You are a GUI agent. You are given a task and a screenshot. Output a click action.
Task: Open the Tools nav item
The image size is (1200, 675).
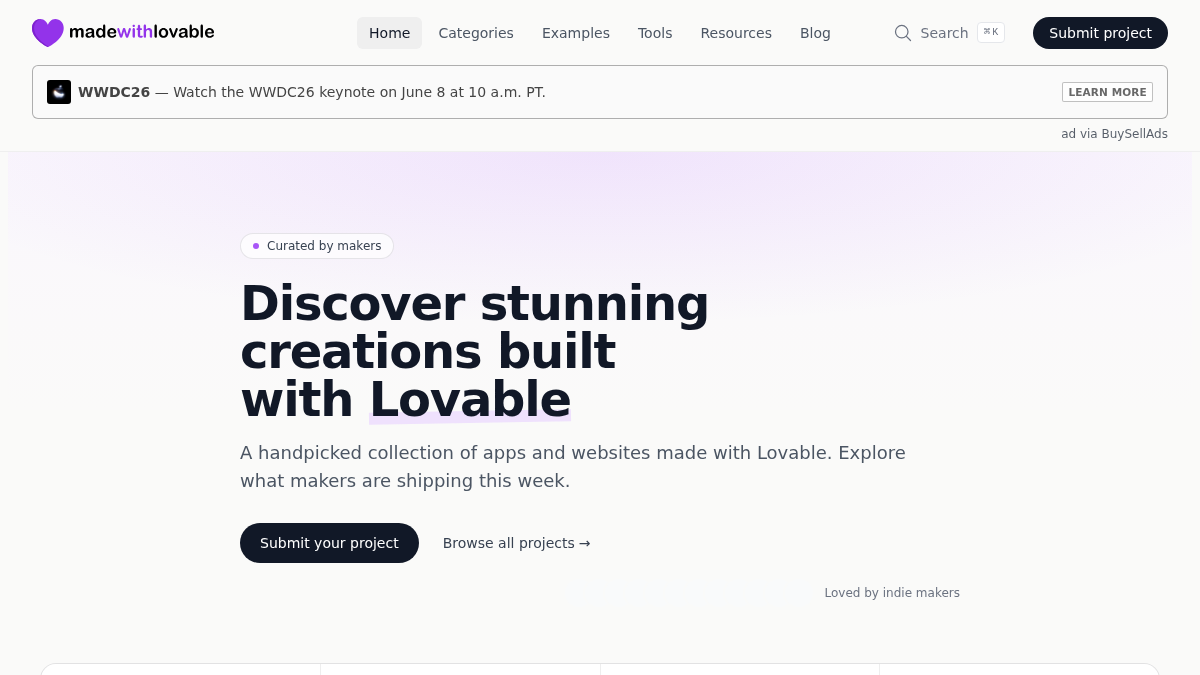click(x=655, y=33)
